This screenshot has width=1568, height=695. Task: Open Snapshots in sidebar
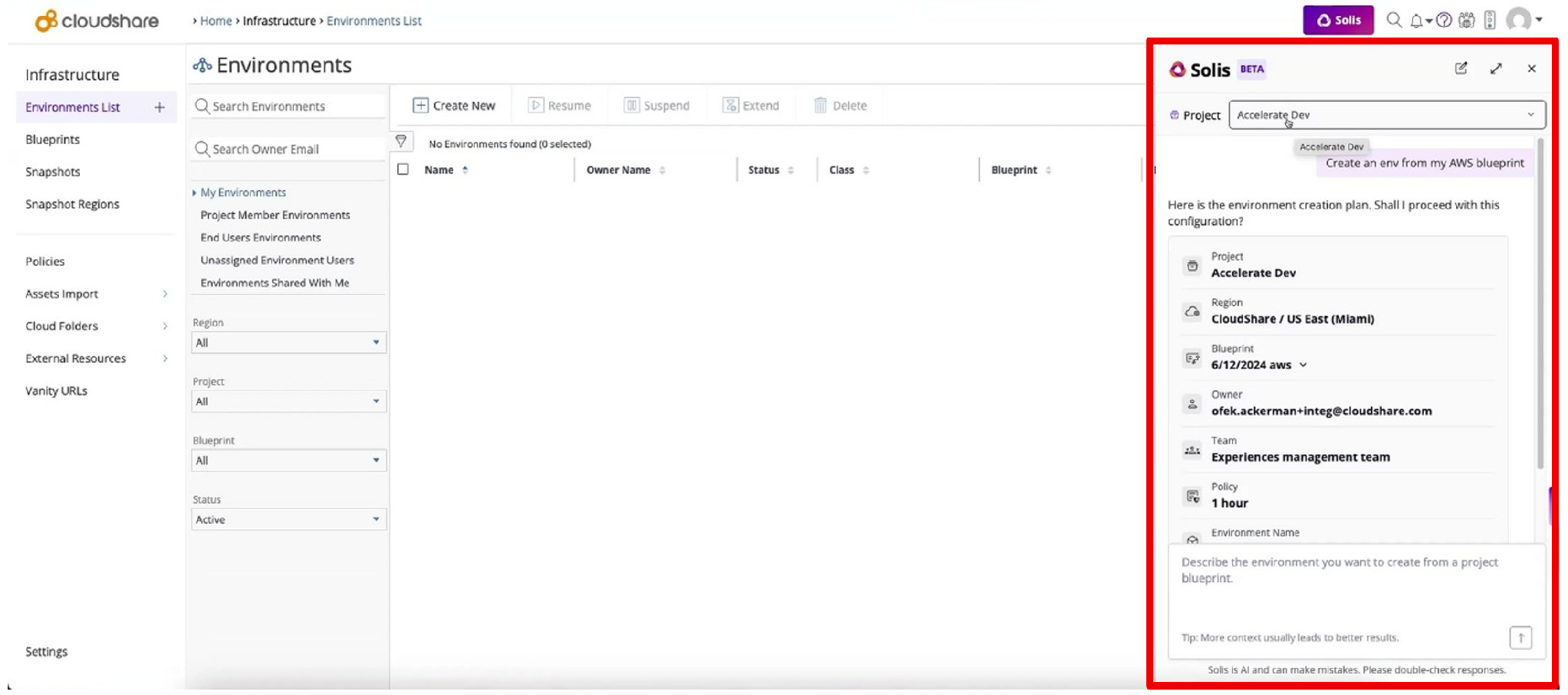52,172
